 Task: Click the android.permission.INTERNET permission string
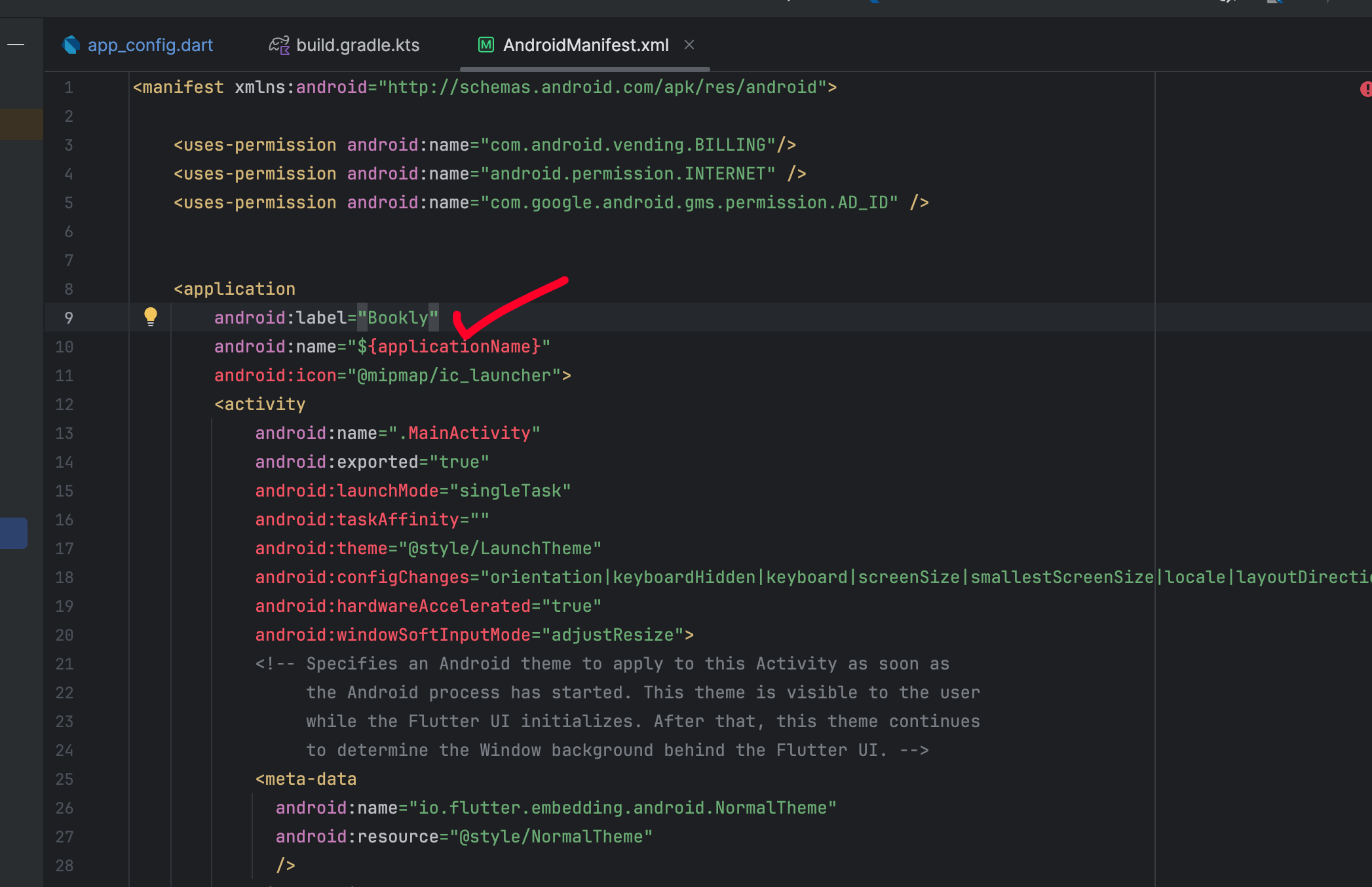[x=628, y=174]
